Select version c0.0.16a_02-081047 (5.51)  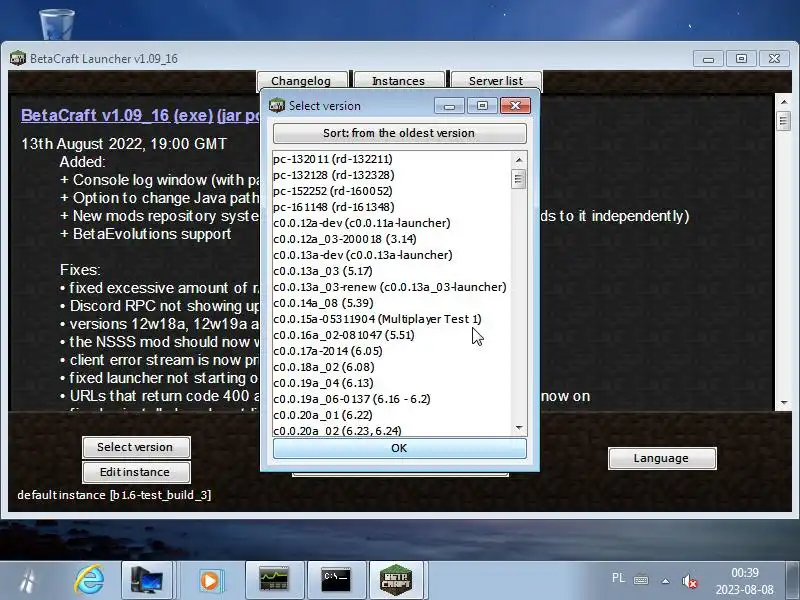(392, 335)
